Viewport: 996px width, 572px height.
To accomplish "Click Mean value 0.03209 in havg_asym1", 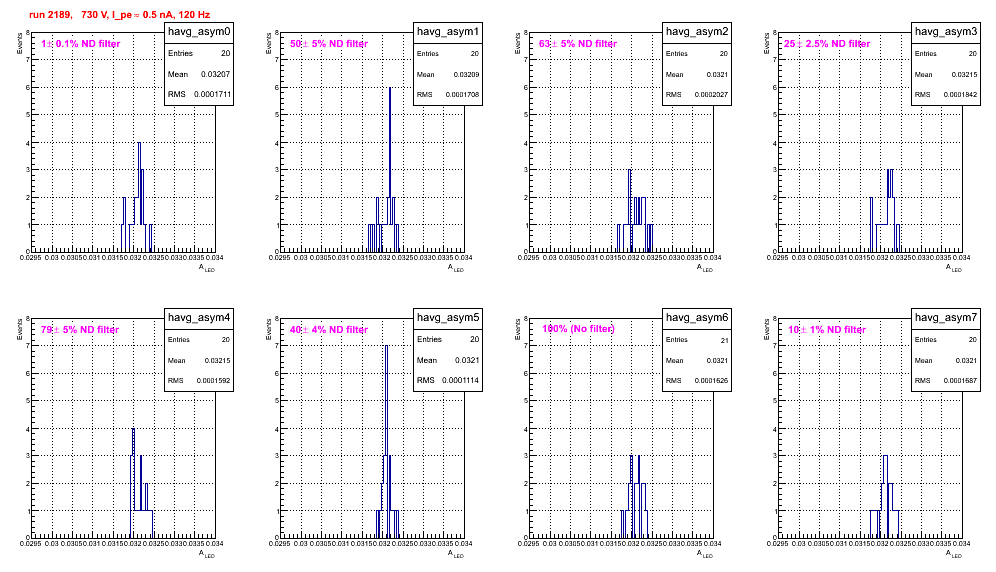I will click(466, 74).
